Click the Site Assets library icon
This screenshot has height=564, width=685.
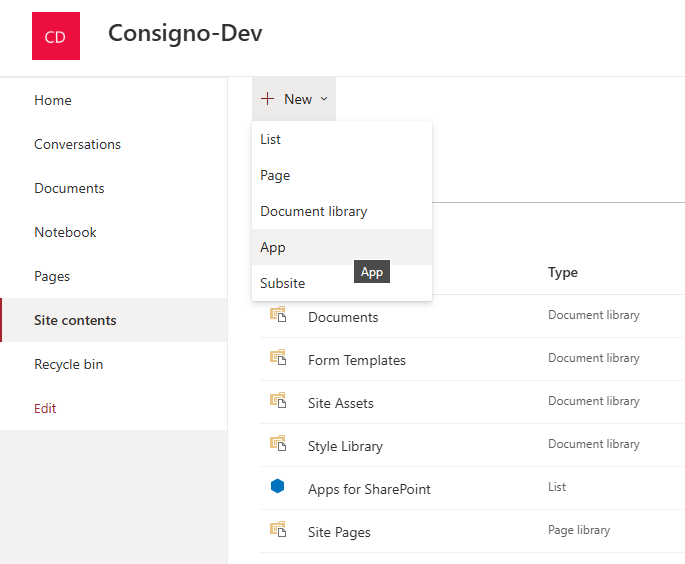tap(278, 400)
